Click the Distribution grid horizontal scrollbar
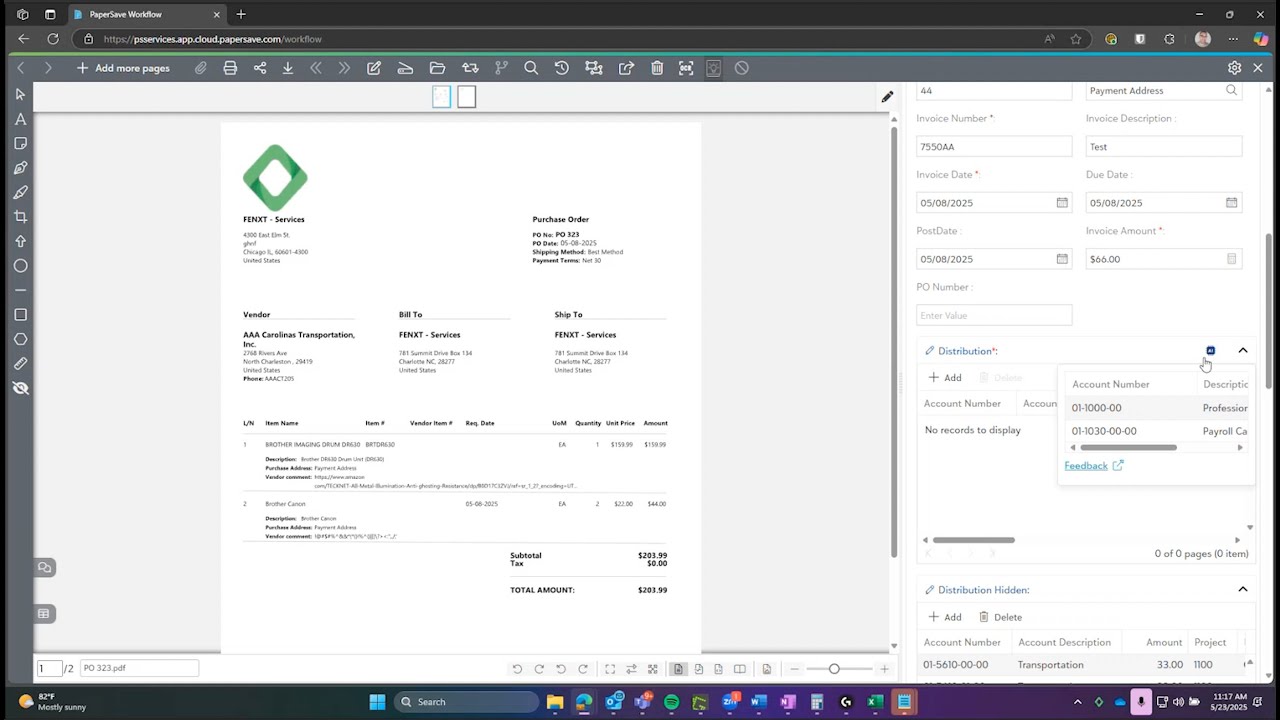 coord(974,540)
